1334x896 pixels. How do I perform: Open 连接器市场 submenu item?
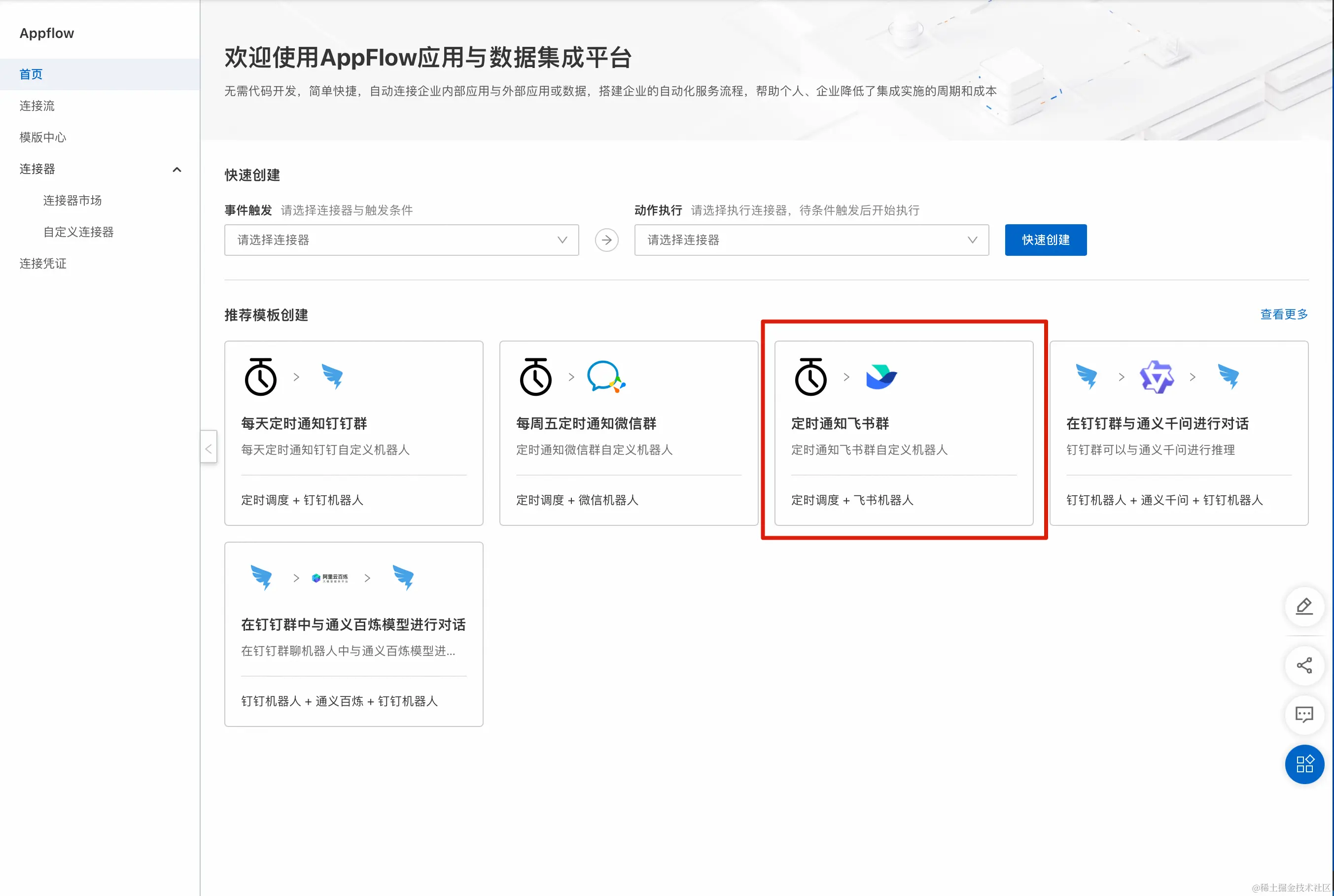click(72, 201)
